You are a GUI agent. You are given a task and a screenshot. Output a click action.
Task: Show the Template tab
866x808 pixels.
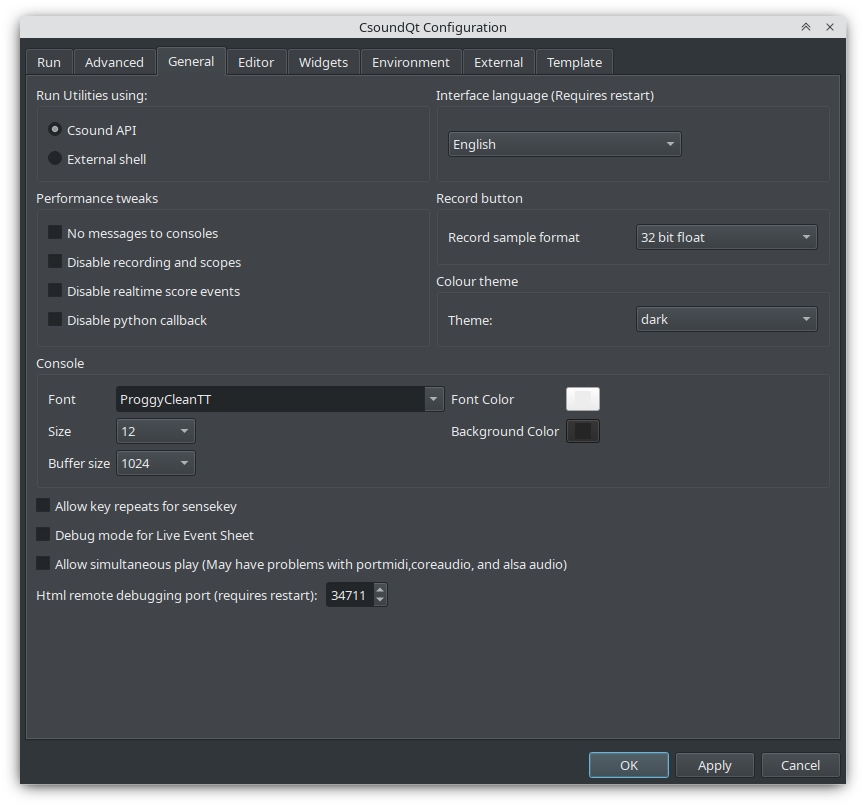point(574,62)
